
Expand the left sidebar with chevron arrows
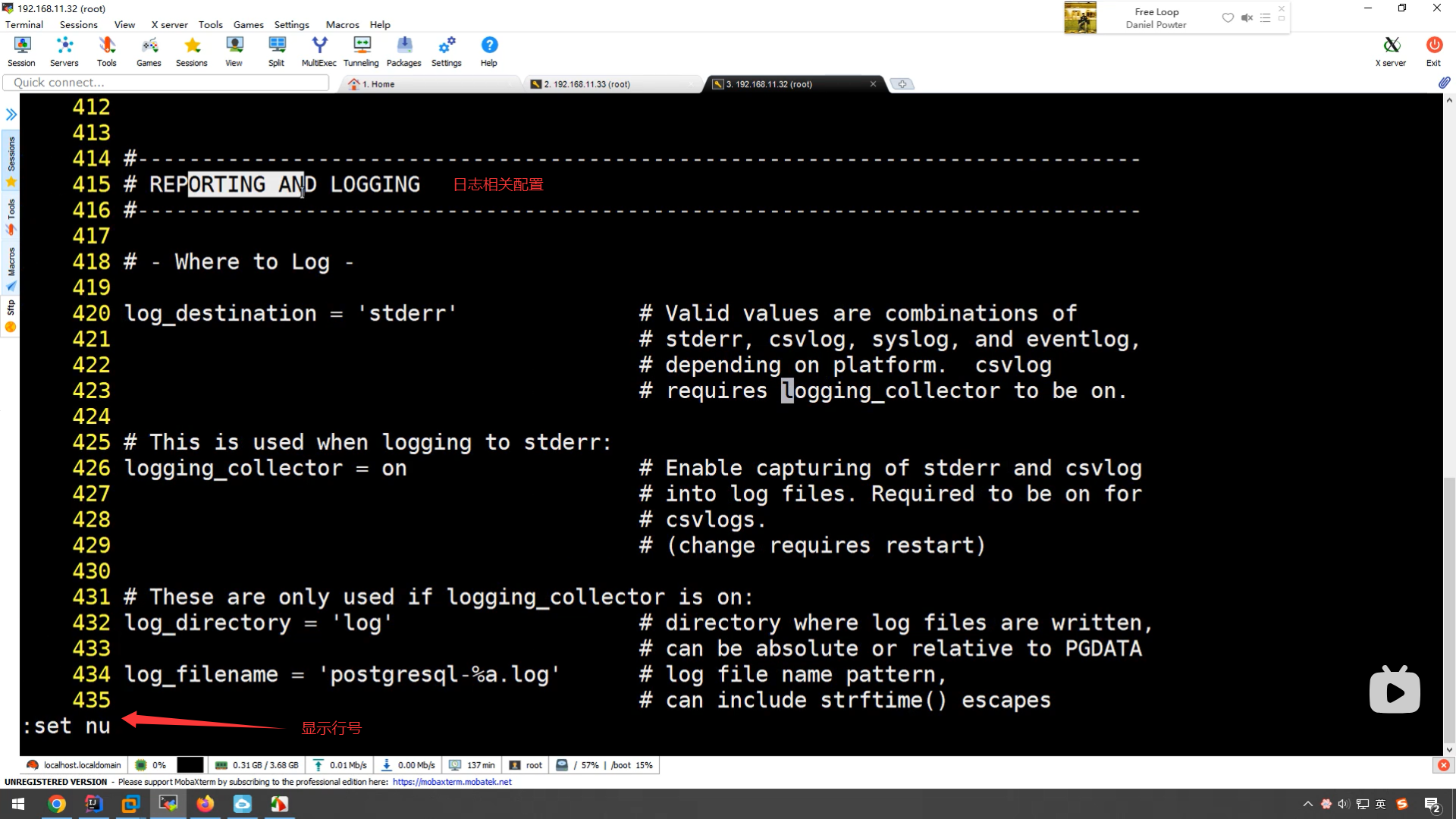(11, 115)
